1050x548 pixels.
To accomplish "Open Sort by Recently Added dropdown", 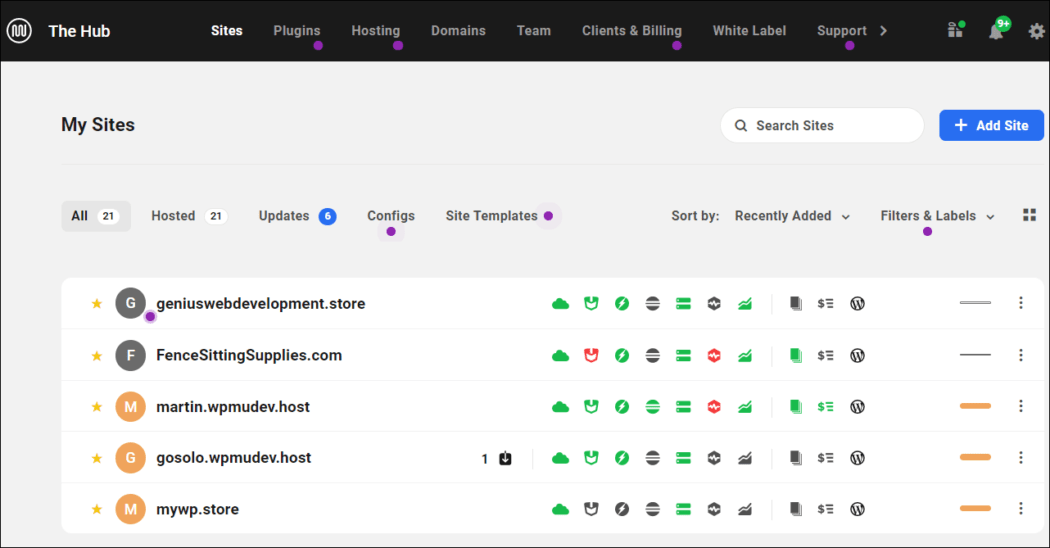I will [792, 216].
